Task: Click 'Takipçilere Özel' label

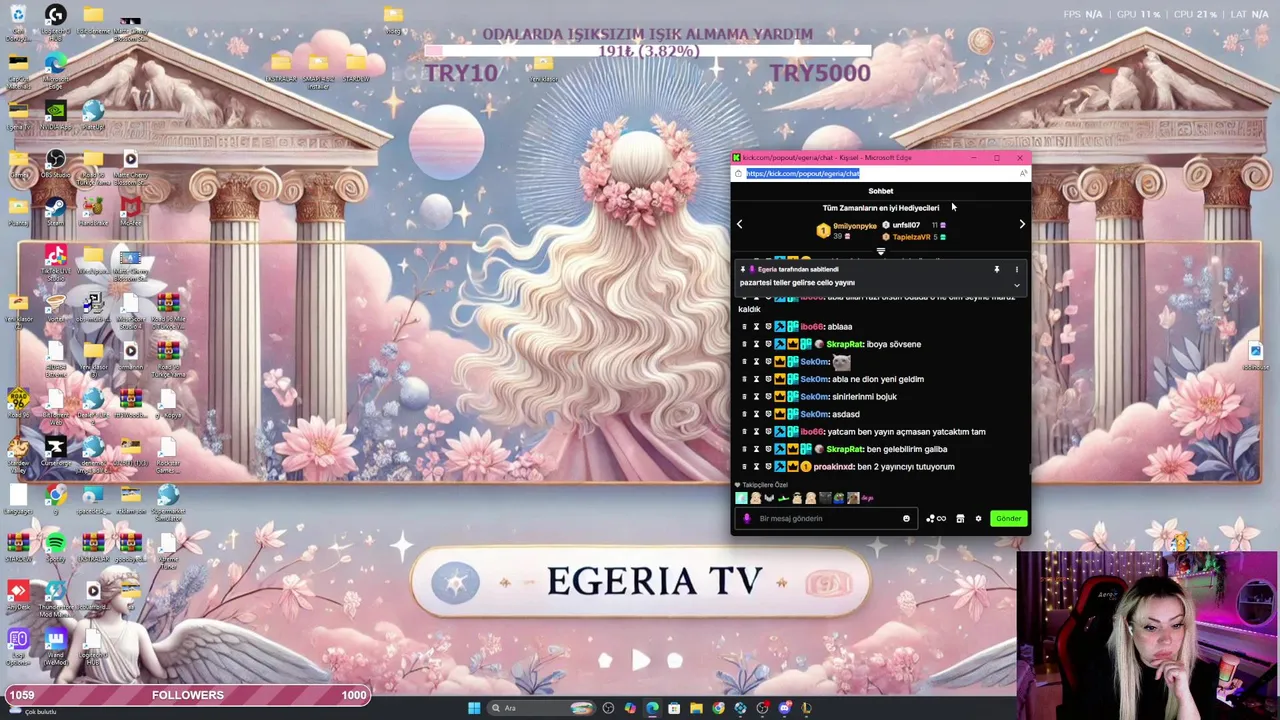Action: tap(765, 485)
